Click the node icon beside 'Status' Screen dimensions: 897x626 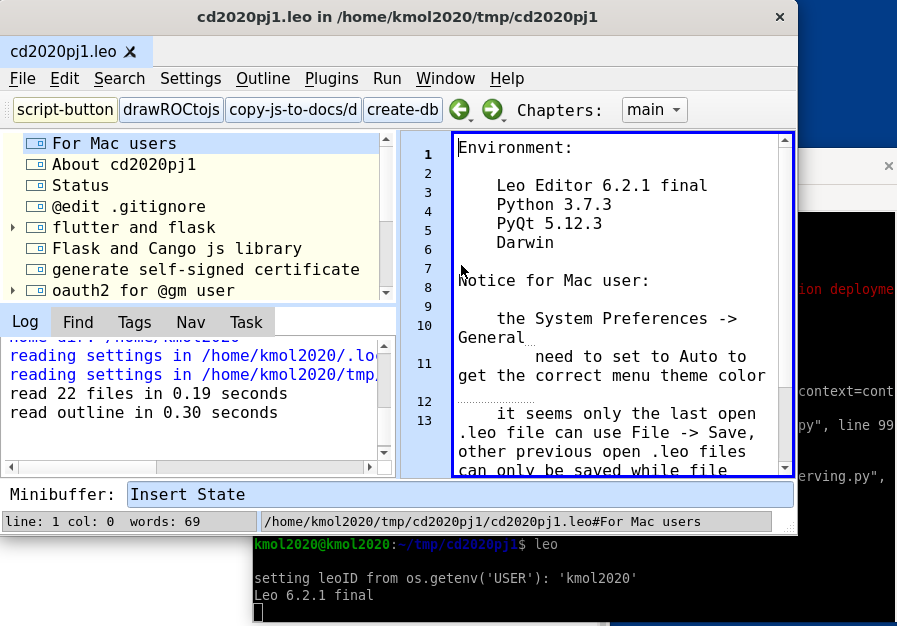pyautogui.click(x=36, y=186)
